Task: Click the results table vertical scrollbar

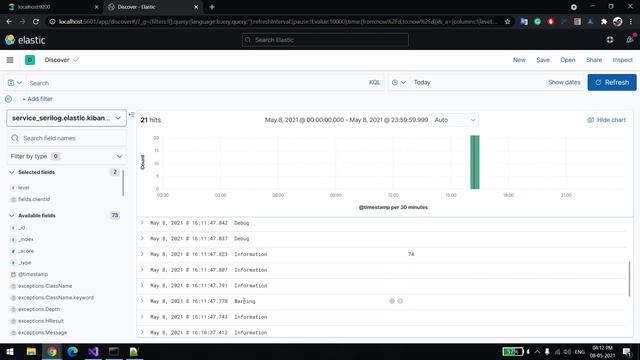Action: (629, 278)
